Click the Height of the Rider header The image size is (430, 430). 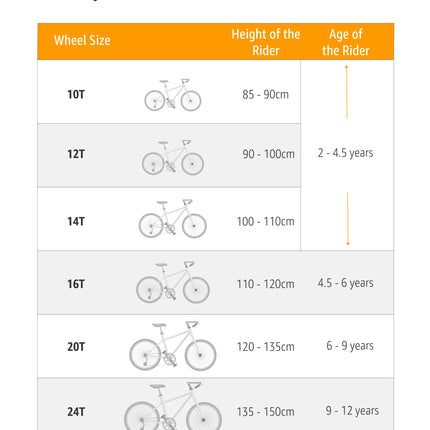(266, 42)
